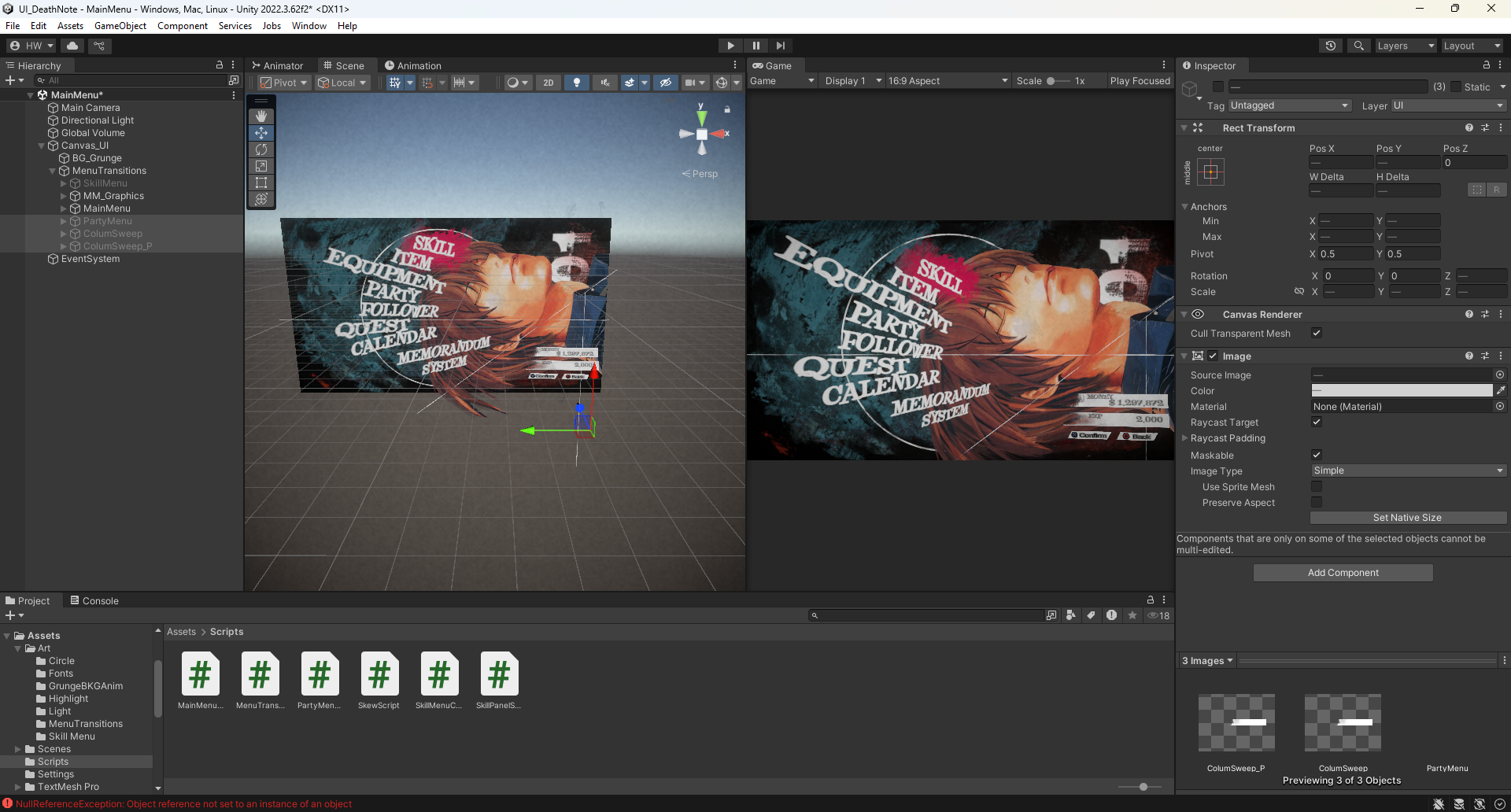Open 16:9 Aspect dropdown
1511x812 pixels.
pos(948,81)
